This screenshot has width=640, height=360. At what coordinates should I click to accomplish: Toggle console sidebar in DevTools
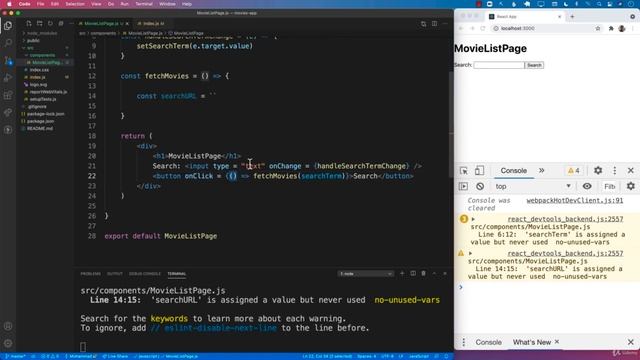click(x=463, y=187)
